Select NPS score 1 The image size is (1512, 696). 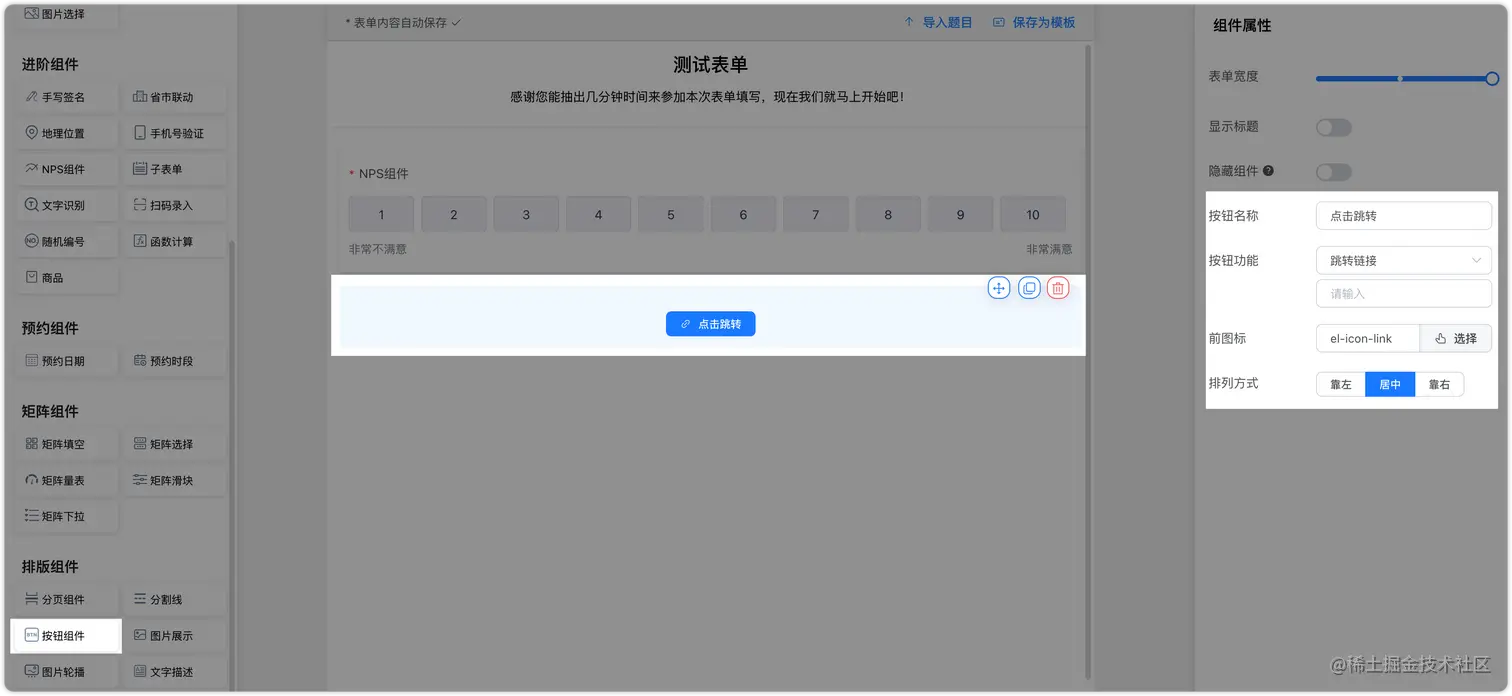[381, 214]
